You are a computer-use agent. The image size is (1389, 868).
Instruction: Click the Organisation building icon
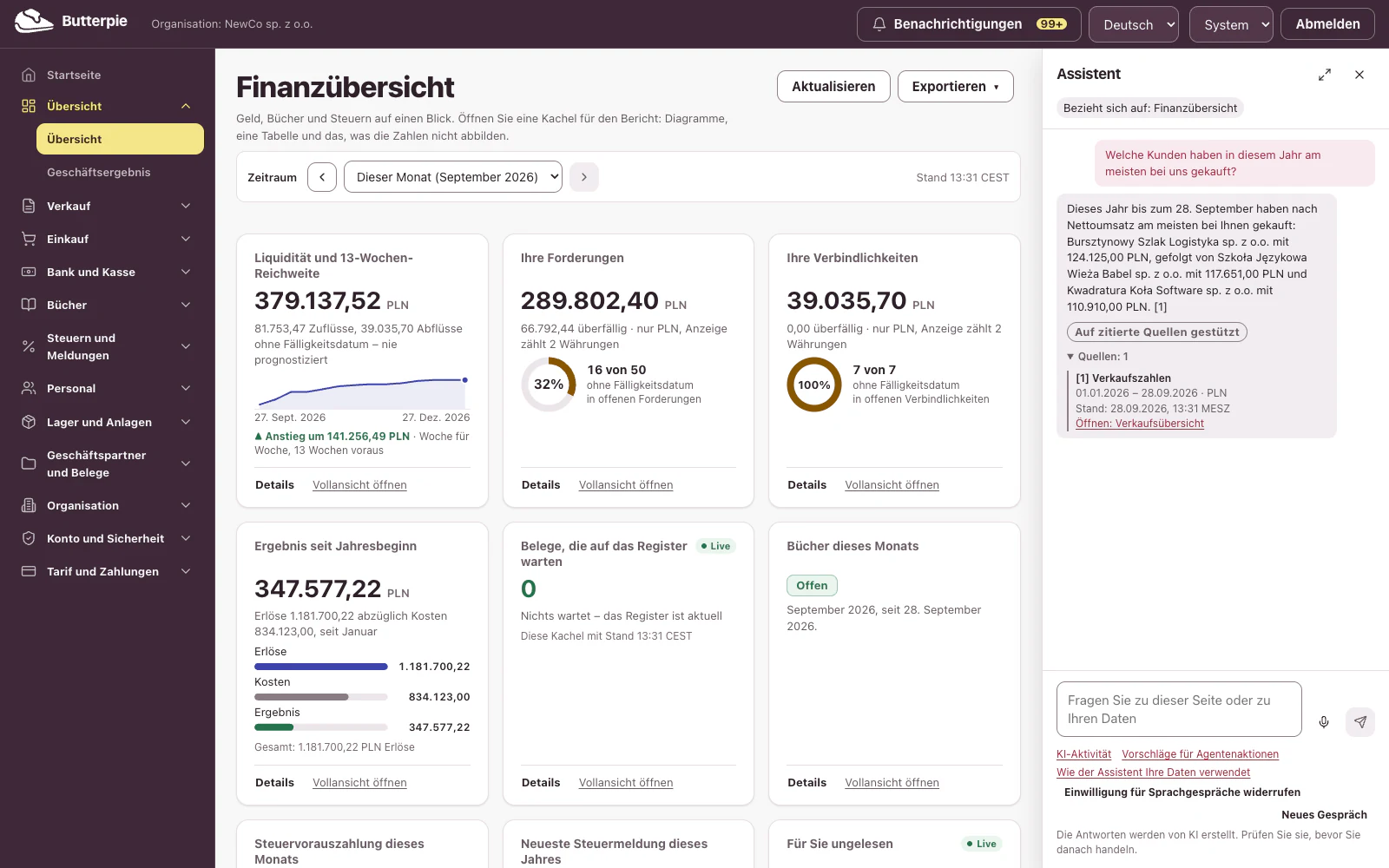click(x=29, y=505)
